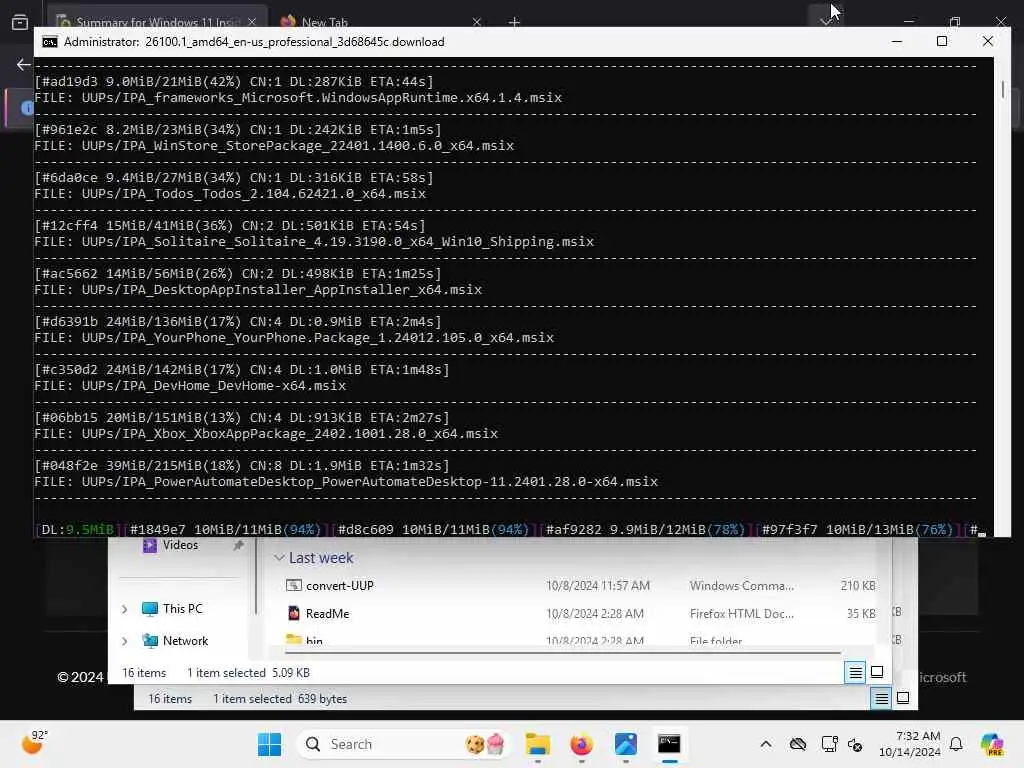Viewport: 1024px width, 768px height.
Task: Close the New Tab browser tab
Action: click(477, 22)
